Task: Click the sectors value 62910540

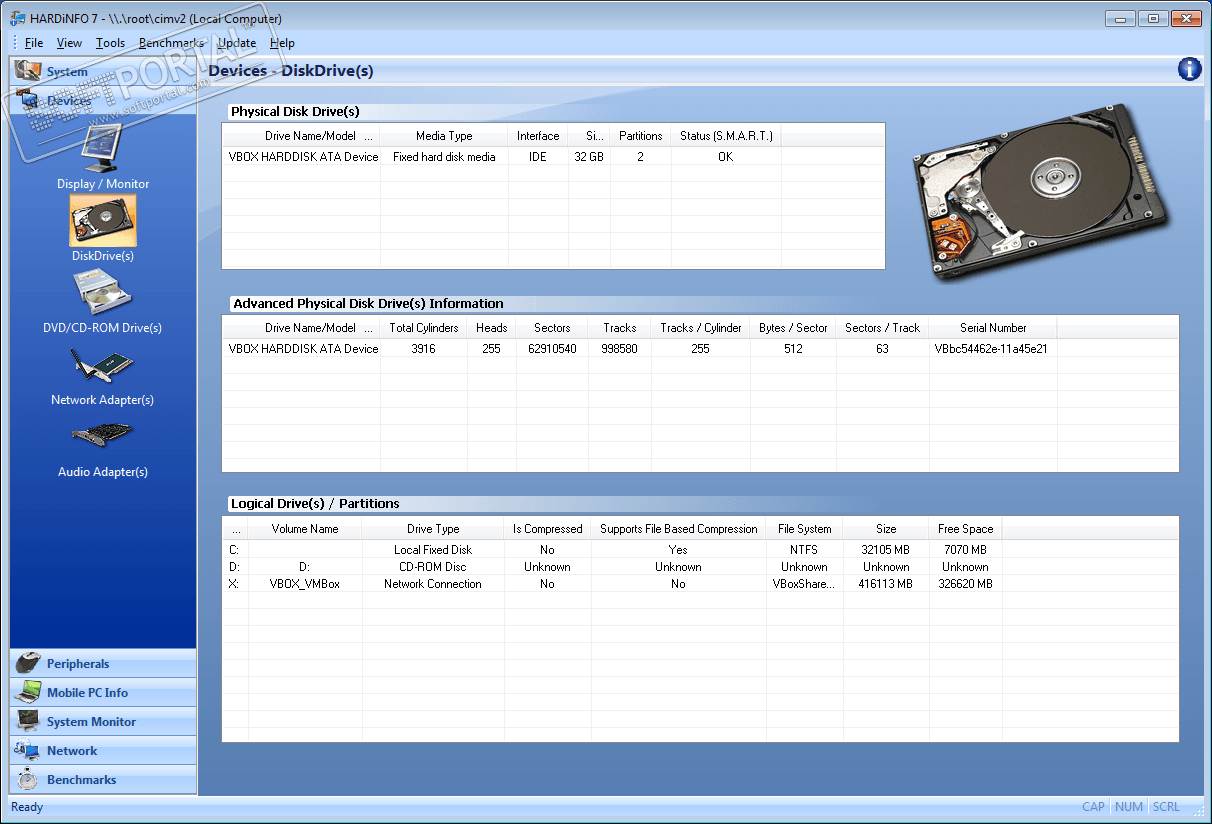Action: 552,349
